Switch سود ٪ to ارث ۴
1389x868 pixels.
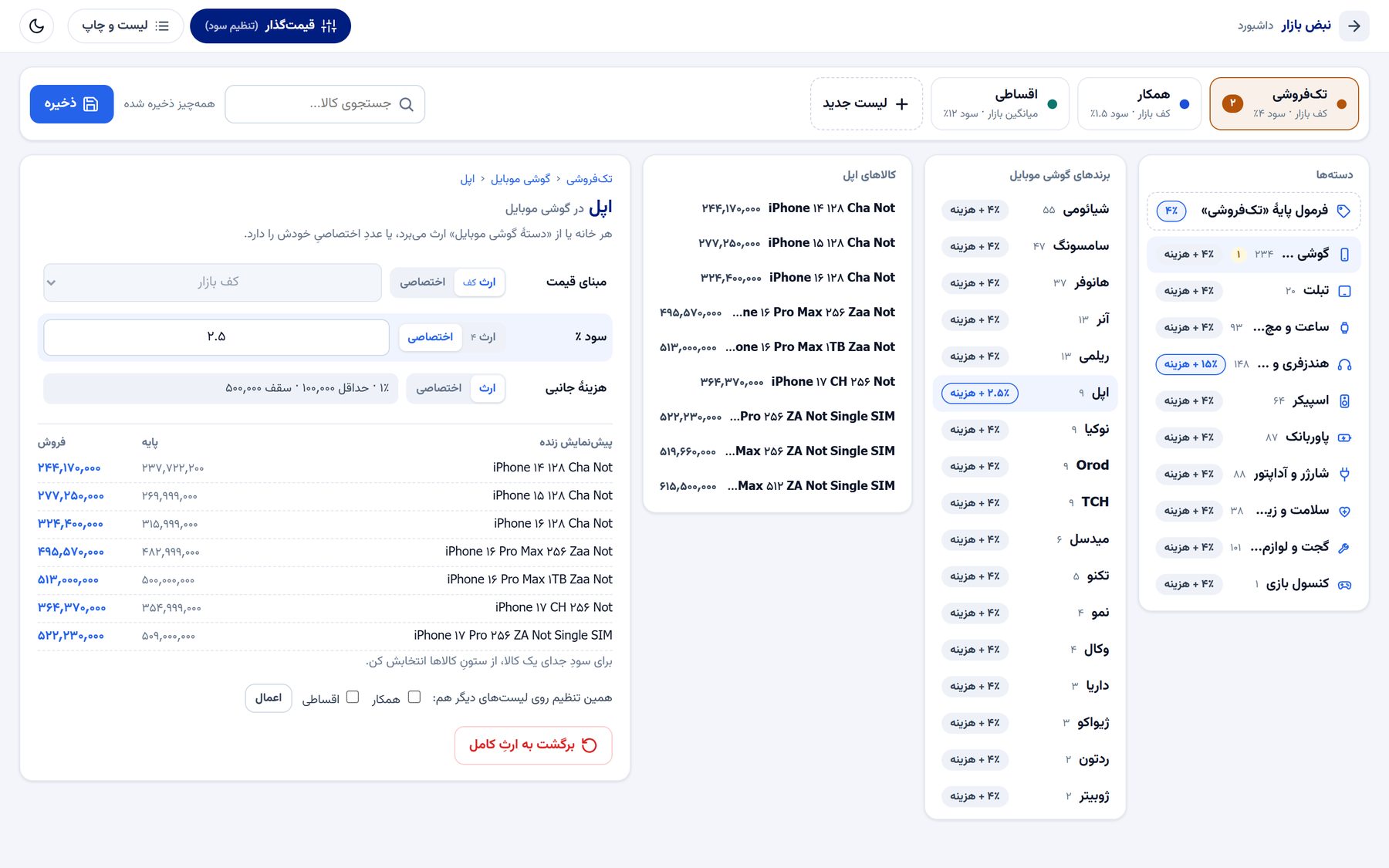click(483, 337)
